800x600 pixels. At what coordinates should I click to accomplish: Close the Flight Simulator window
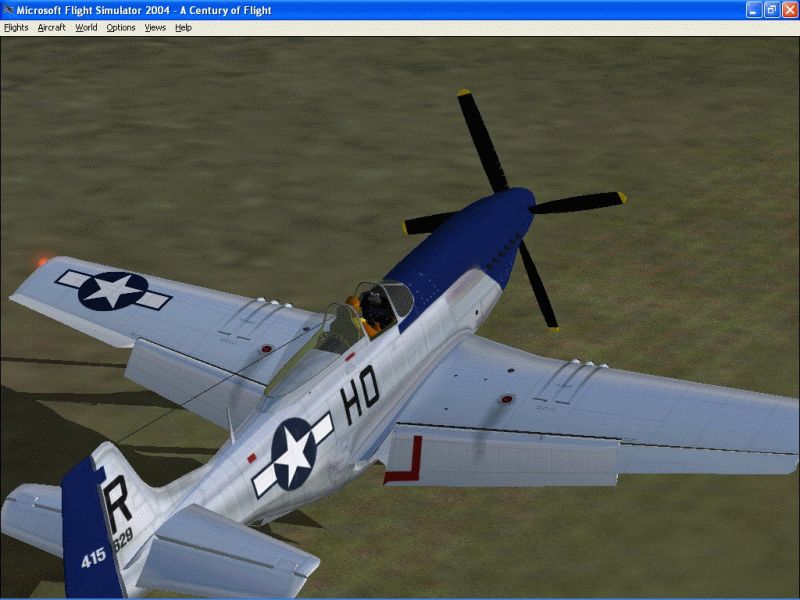790,10
